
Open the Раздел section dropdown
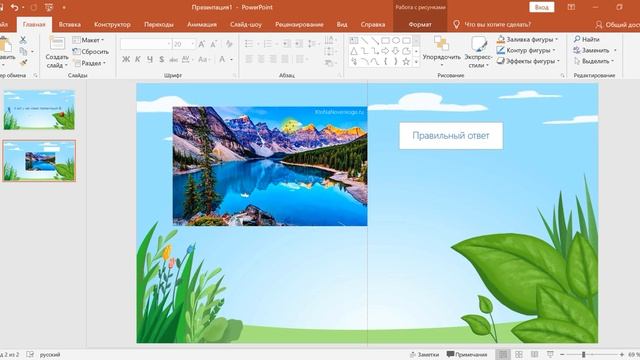click(x=89, y=63)
